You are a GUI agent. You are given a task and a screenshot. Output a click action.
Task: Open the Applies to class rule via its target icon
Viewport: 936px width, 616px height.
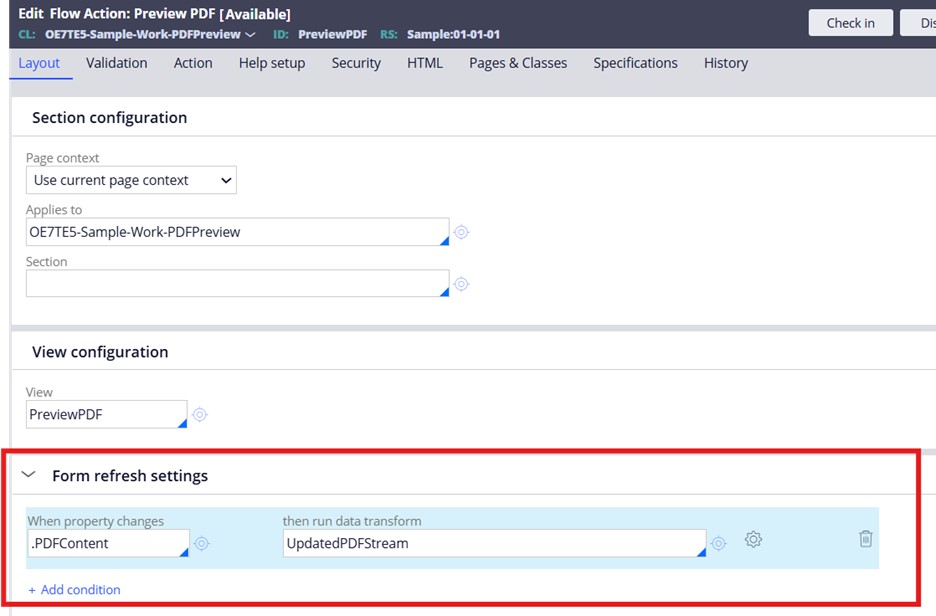(x=461, y=231)
